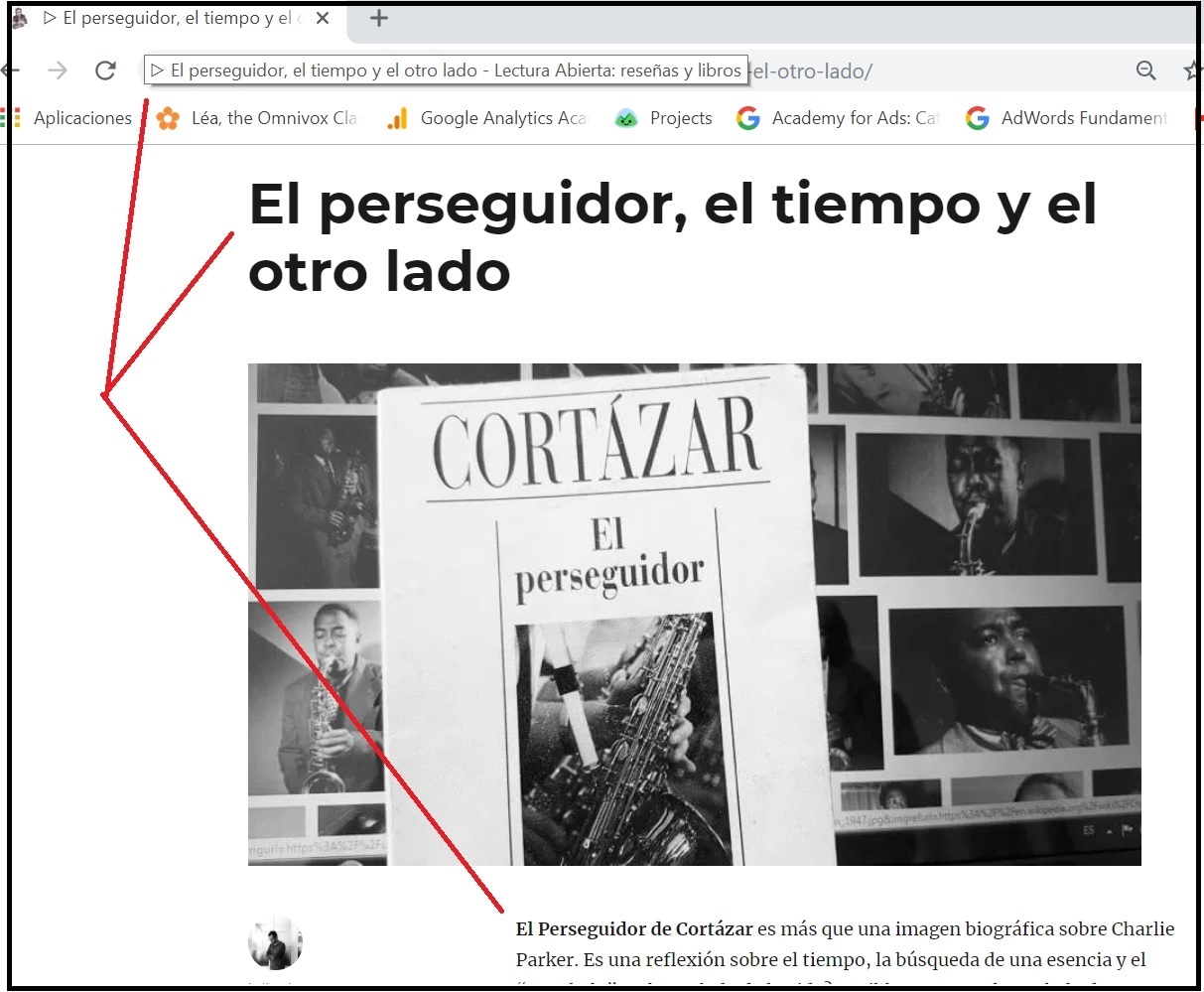Open the Aplicaciones bookmark
The height and width of the screenshot is (992, 1204).
(82, 118)
